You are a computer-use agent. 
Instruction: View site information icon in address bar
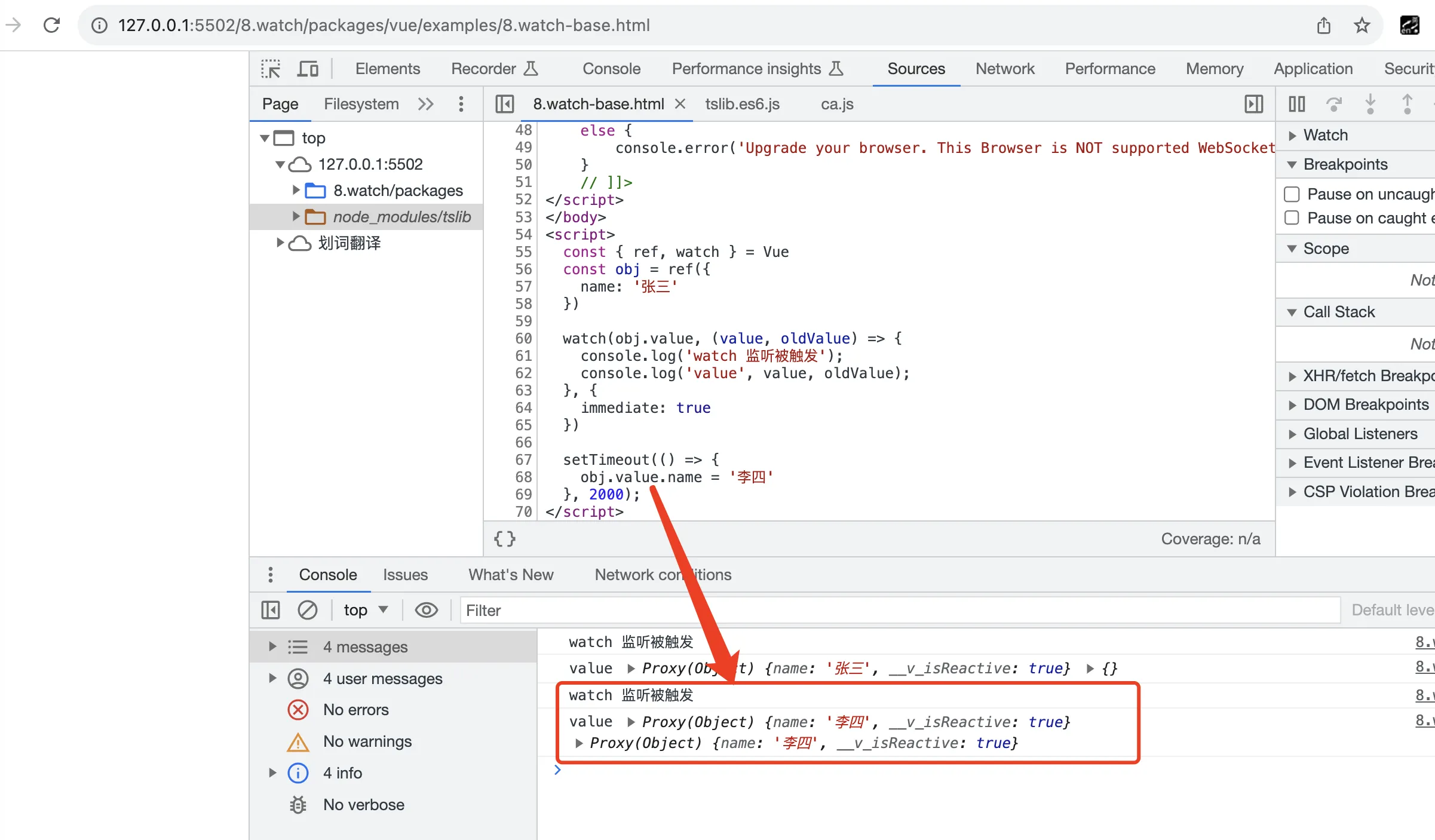coord(99,25)
